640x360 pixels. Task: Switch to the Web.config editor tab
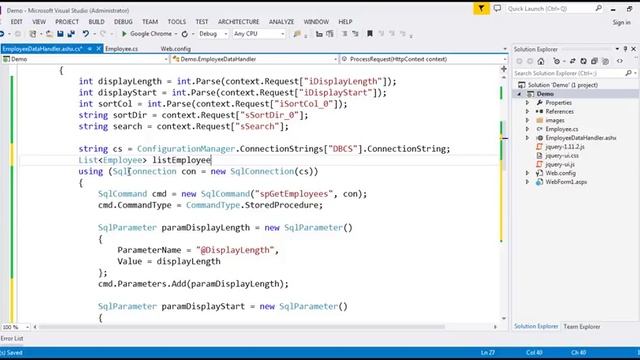coord(176,49)
